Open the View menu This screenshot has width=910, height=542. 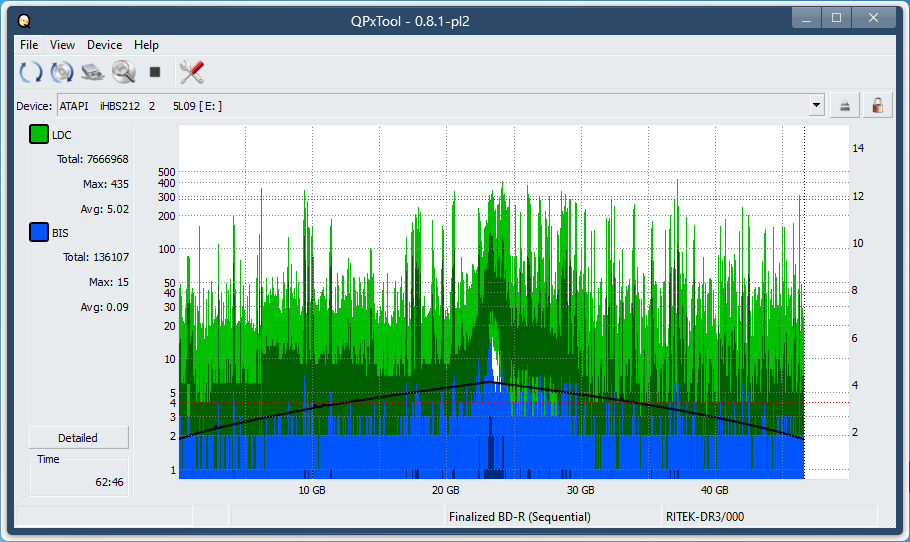point(62,45)
